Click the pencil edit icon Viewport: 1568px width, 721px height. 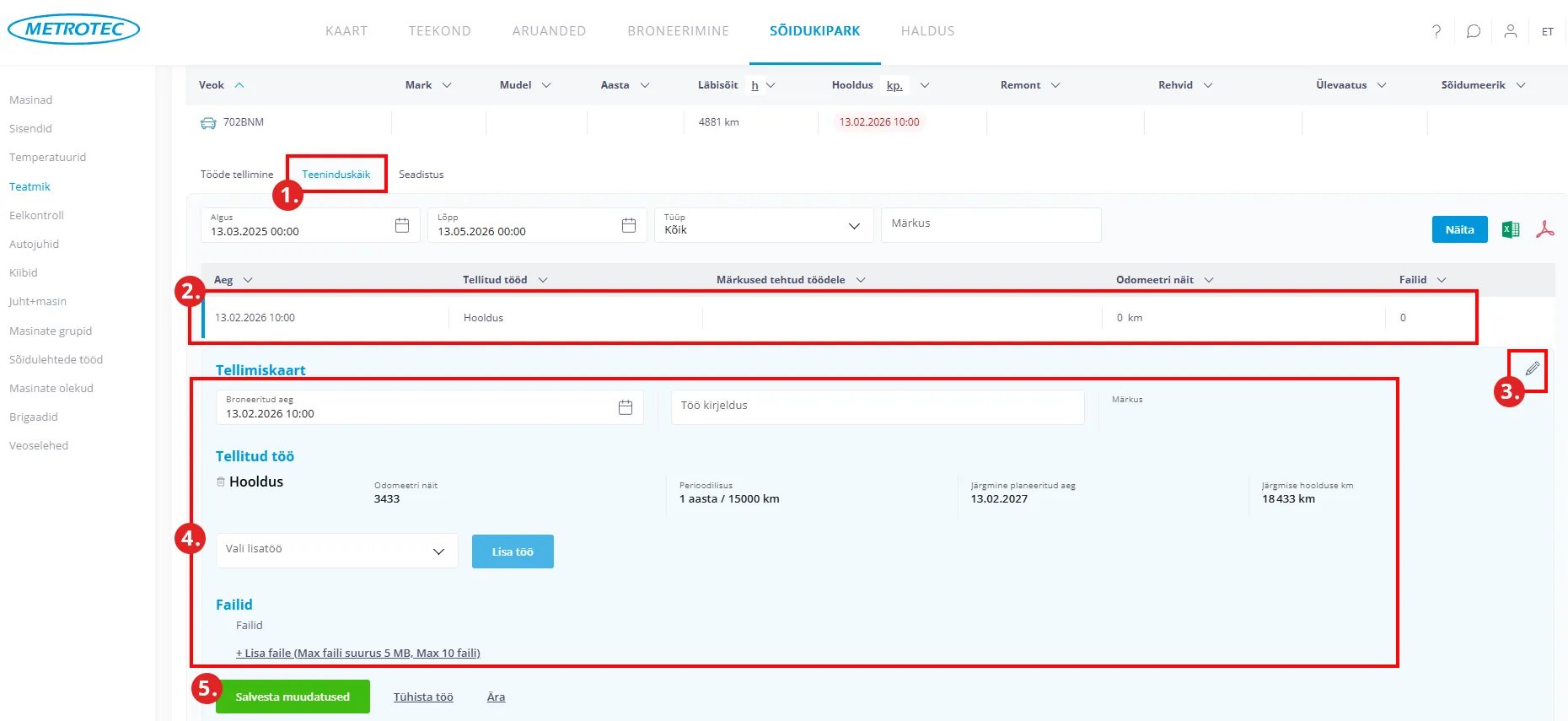[1532, 369]
